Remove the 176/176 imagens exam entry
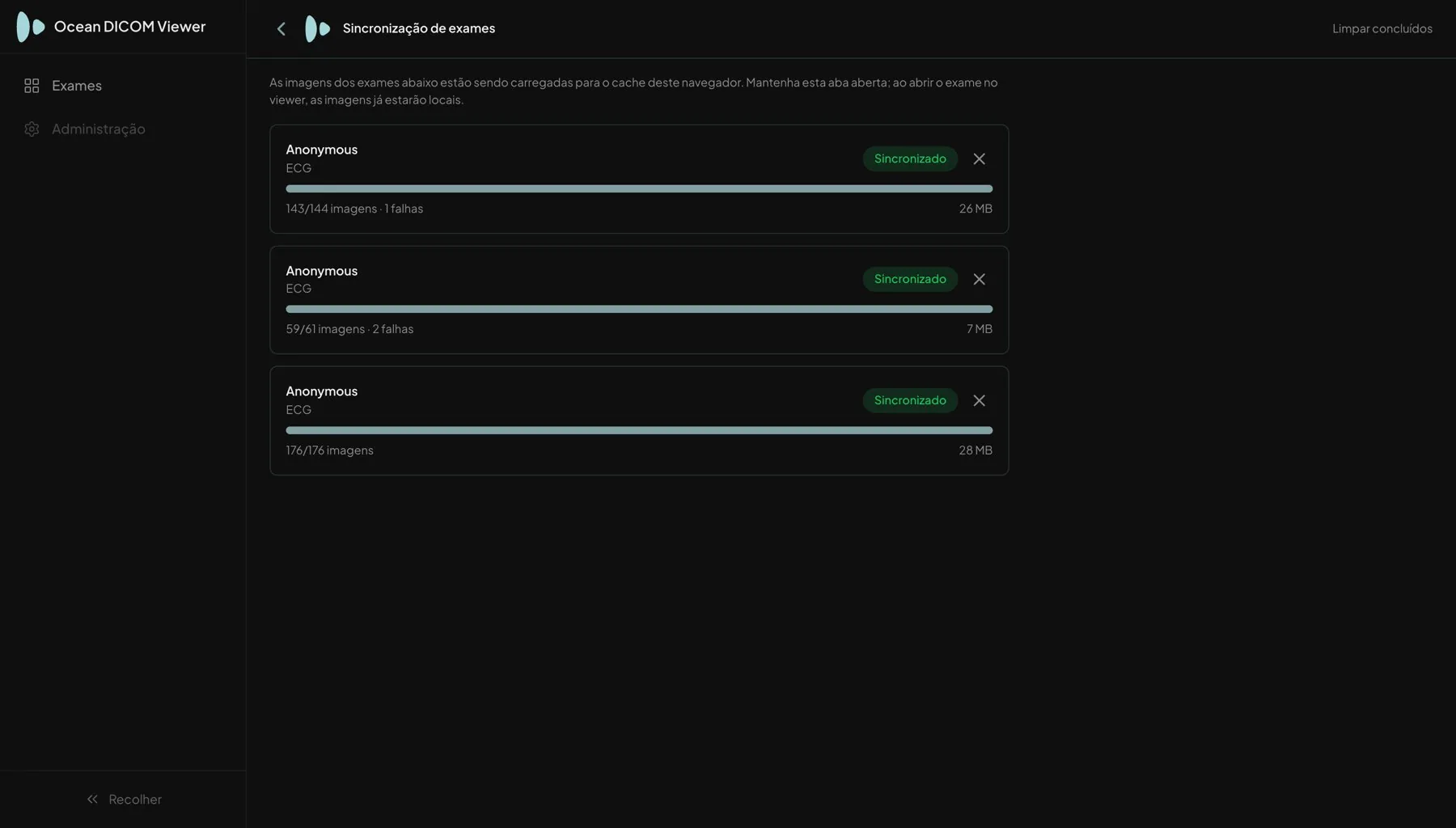The image size is (1456, 828). tap(979, 401)
